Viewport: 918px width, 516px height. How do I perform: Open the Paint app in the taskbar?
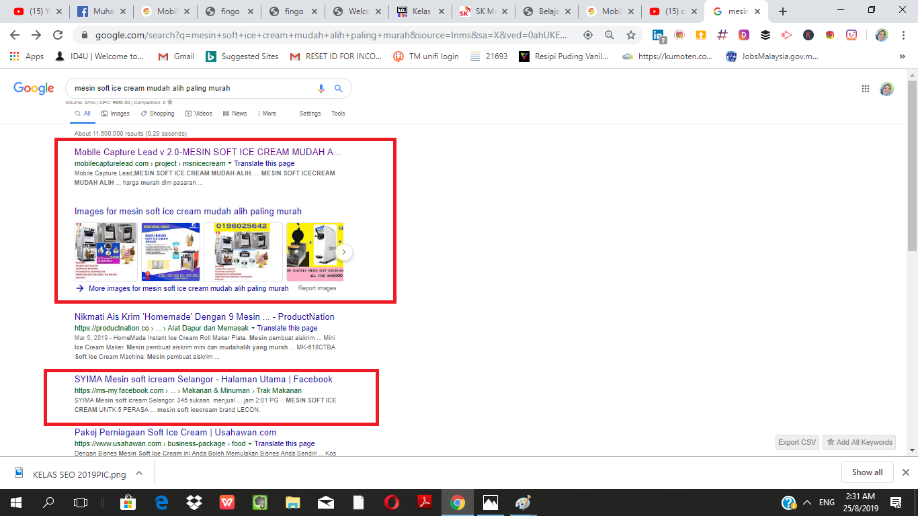[523, 503]
